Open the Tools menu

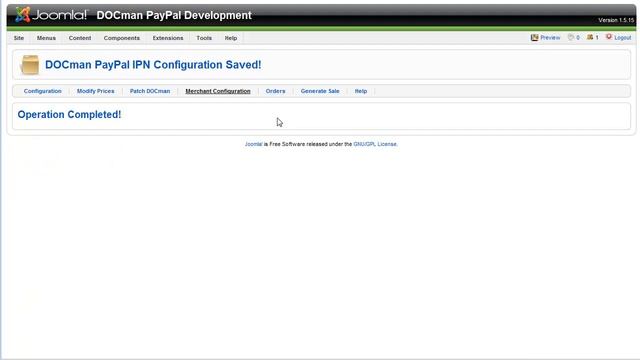(x=204, y=38)
